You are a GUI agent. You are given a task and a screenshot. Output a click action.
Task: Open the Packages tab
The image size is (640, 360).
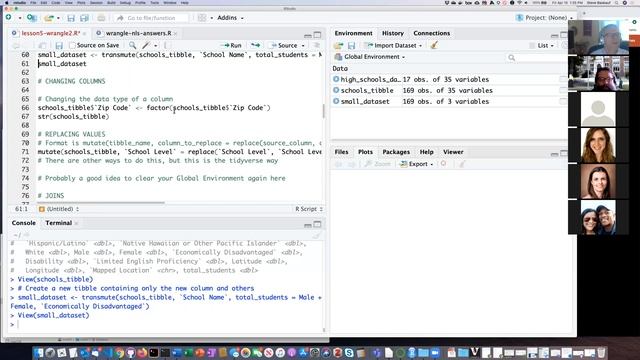(396, 152)
